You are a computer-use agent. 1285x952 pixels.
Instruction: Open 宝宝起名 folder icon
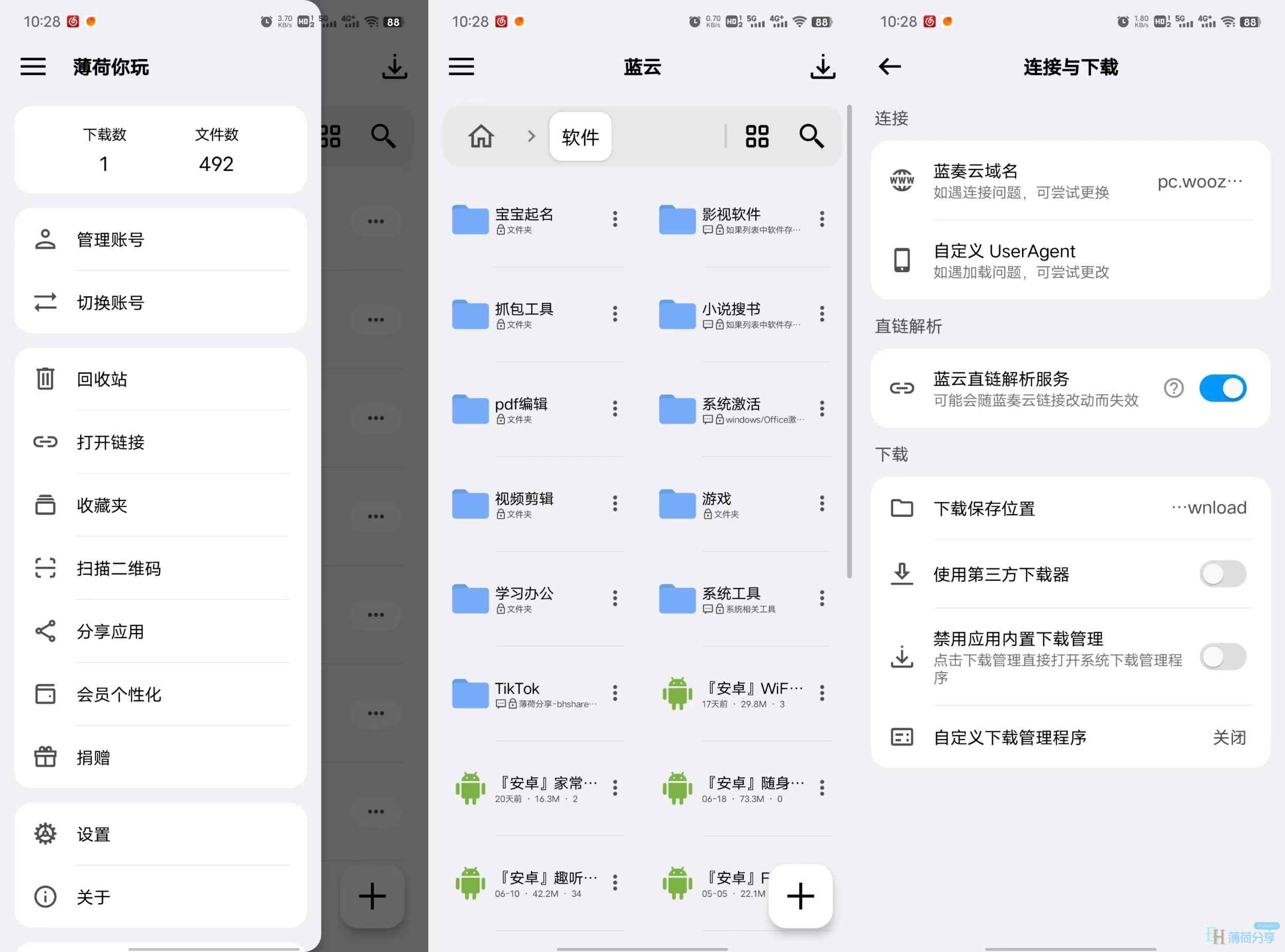(x=470, y=220)
